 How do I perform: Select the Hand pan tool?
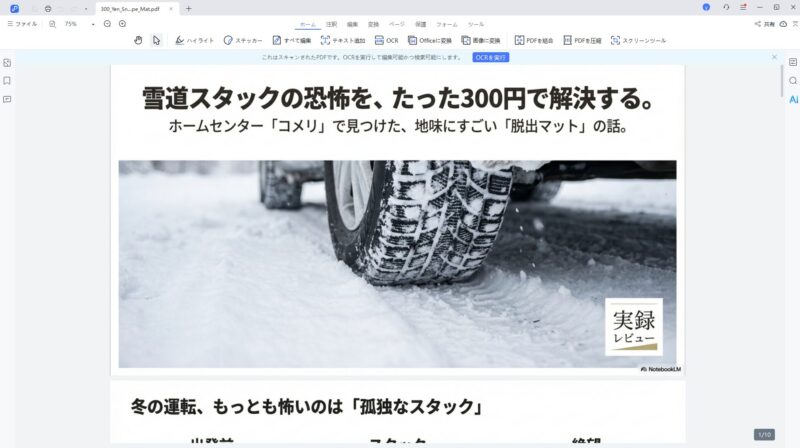(x=139, y=40)
